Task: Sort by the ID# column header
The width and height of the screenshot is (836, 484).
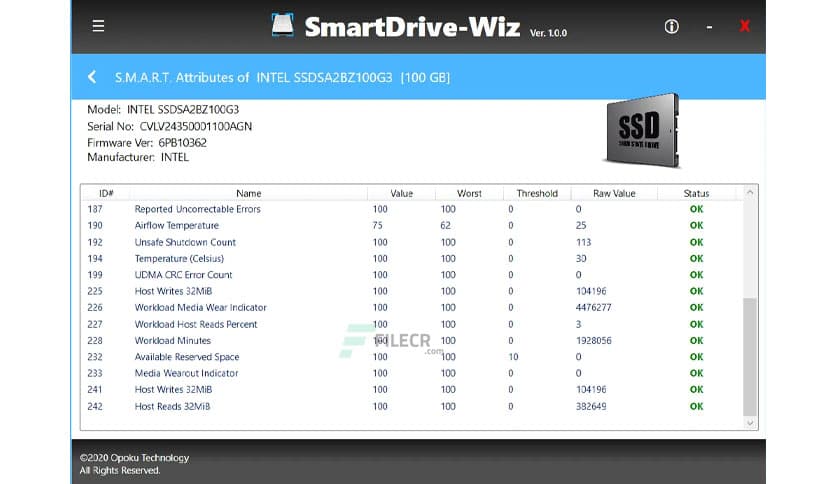Action: pos(106,193)
